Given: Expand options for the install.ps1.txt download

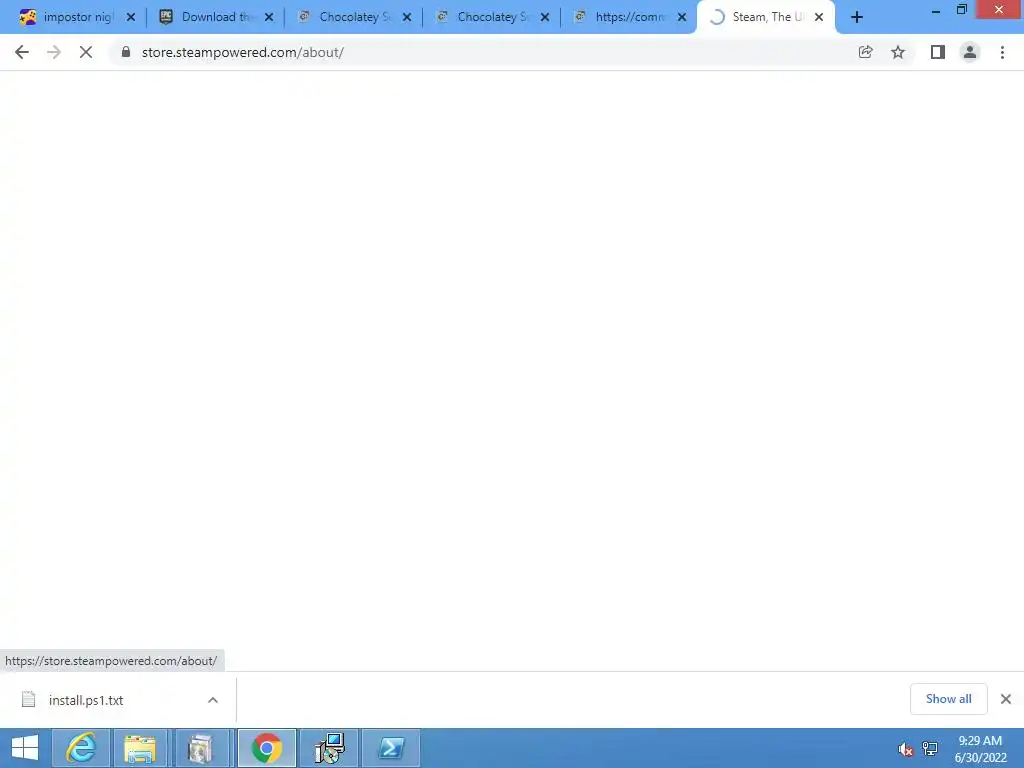Looking at the screenshot, I should 213,700.
